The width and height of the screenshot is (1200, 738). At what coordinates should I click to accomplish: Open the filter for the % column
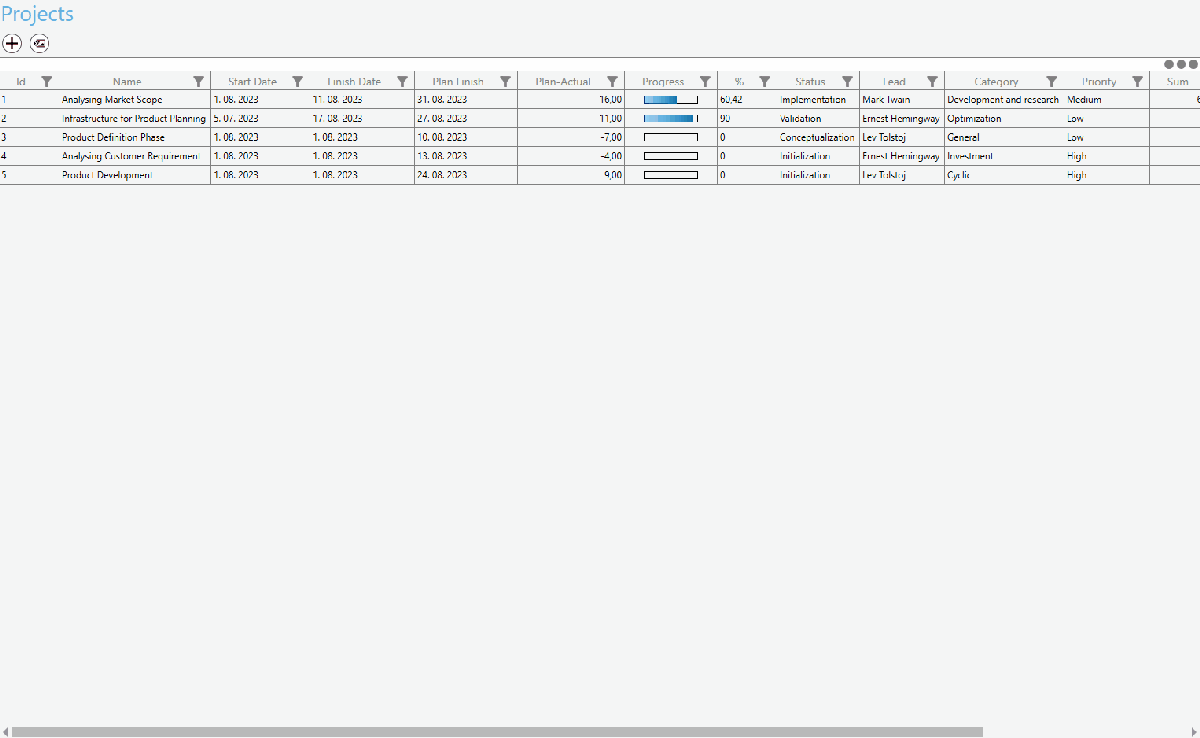(764, 82)
